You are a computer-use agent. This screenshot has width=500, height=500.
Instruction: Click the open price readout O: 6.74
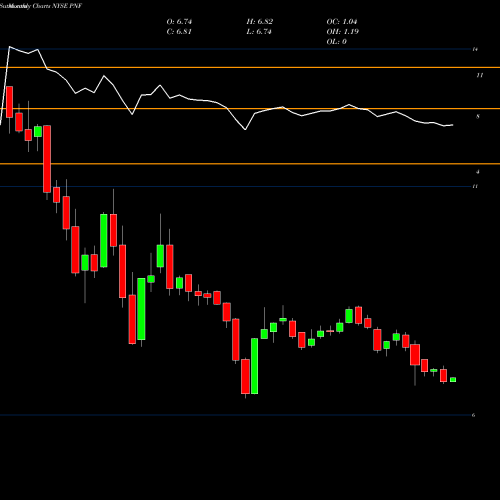[179, 22]
